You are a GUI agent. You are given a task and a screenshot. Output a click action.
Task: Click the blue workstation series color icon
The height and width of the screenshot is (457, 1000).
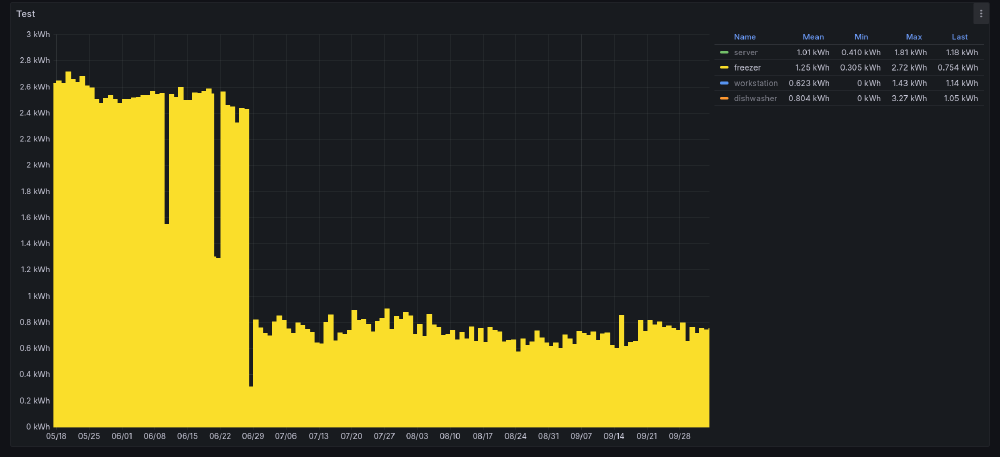(723, 83)
